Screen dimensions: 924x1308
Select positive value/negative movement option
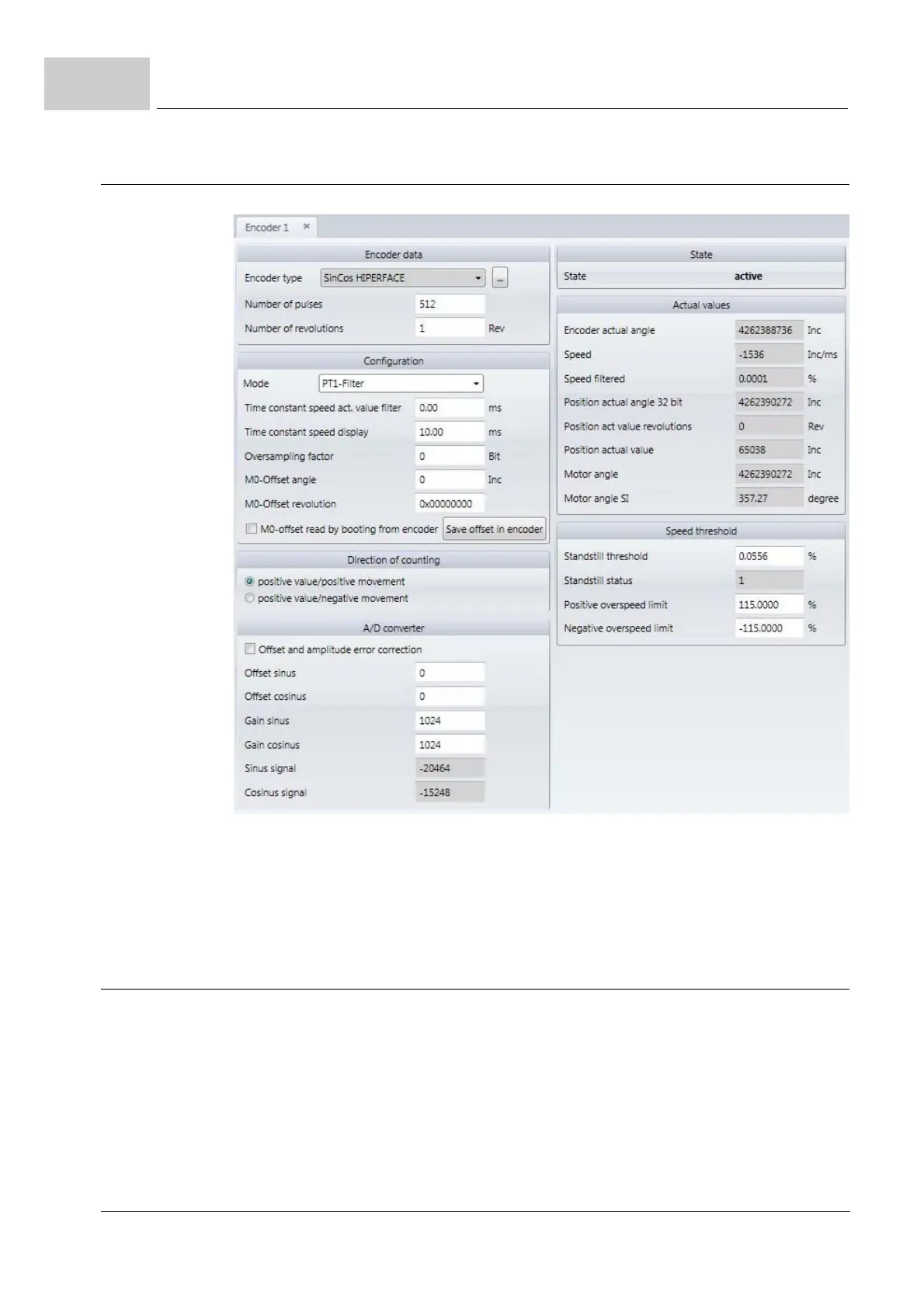click(x=249, y=598)
